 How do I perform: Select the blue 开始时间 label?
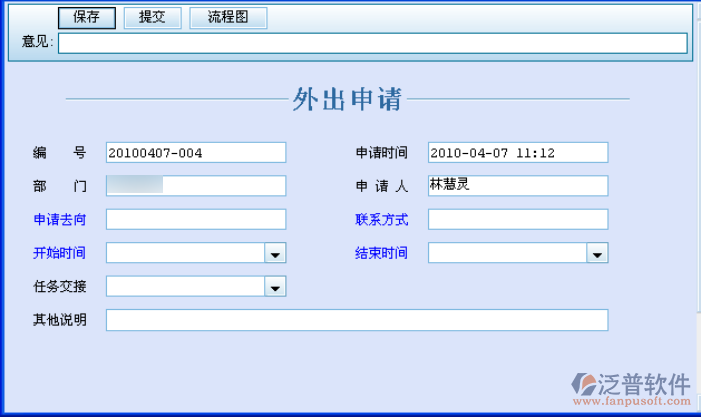[60, 254]
